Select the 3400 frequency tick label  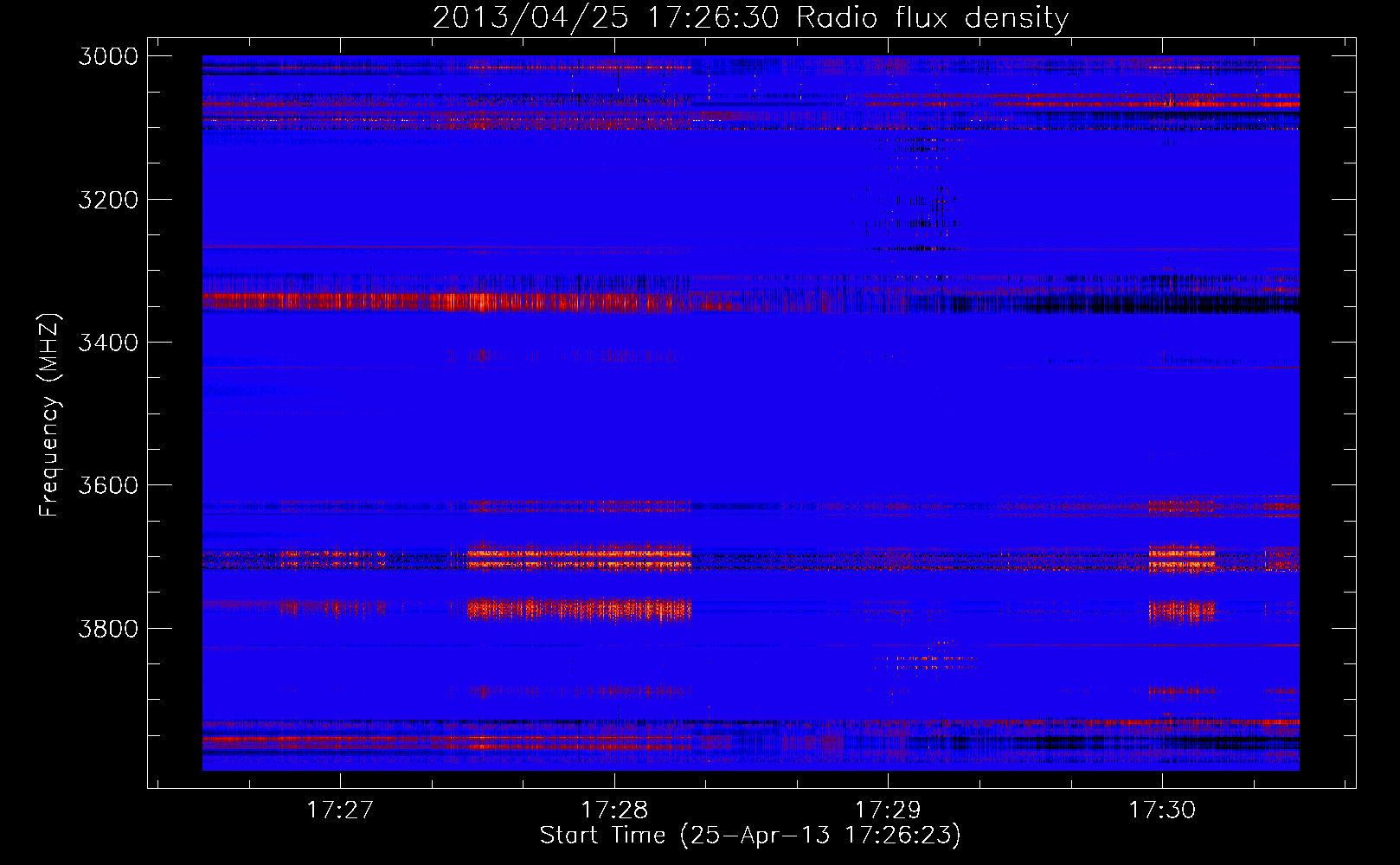[x=108, y=343]
